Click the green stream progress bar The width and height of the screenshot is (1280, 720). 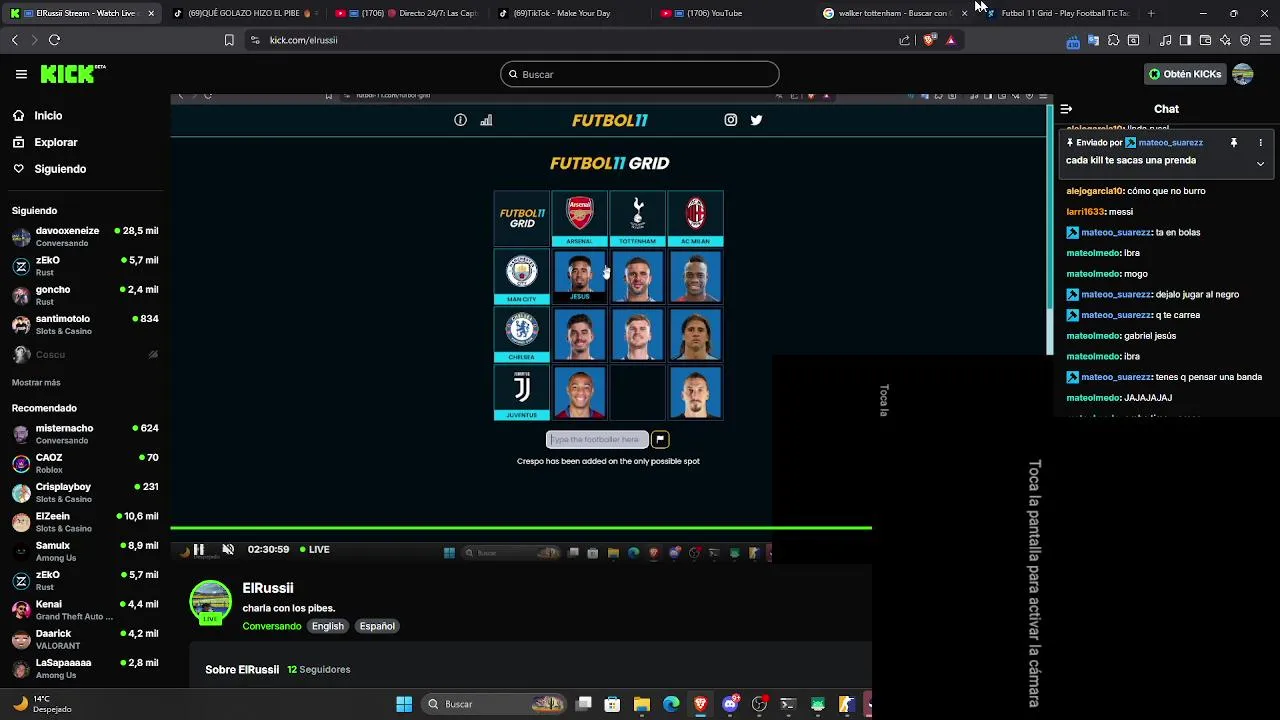pyautogui.click(x=521, y=527)
